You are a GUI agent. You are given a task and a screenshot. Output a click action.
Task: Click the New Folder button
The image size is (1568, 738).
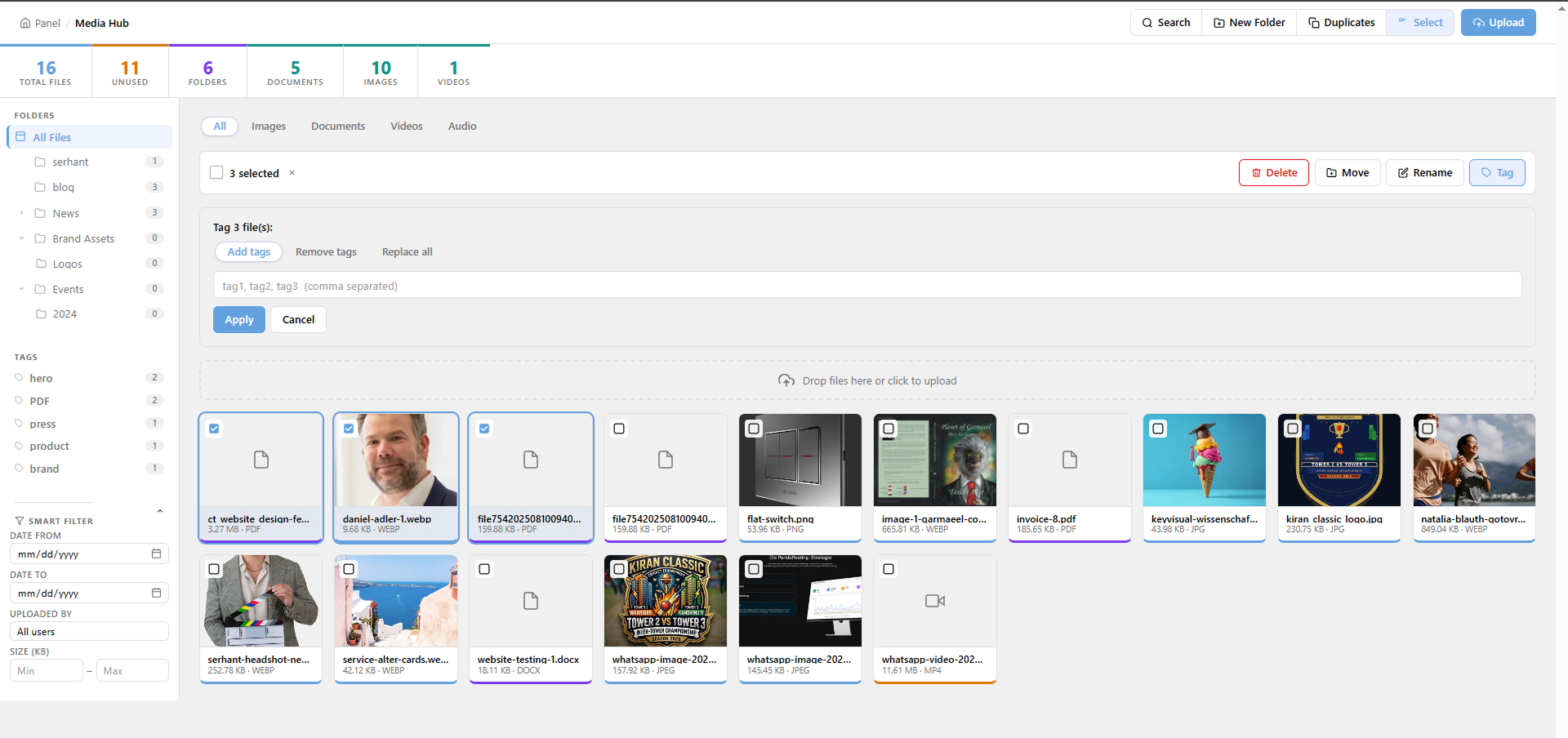pyautogui.click(x=1249, y=23)
